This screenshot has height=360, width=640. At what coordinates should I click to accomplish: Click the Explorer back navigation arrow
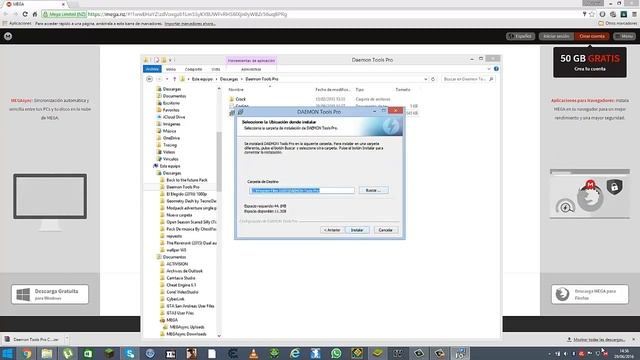[149, 79]
